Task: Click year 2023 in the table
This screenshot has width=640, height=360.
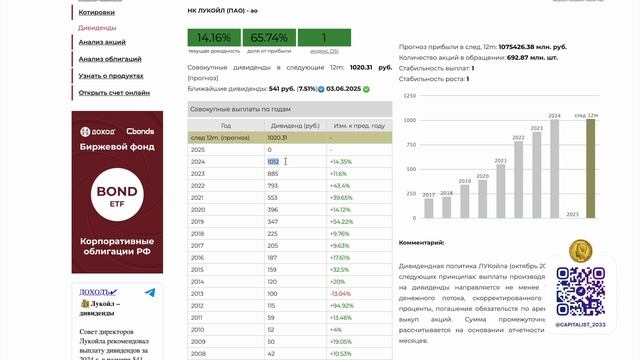Action: click(x=198, y=173)
